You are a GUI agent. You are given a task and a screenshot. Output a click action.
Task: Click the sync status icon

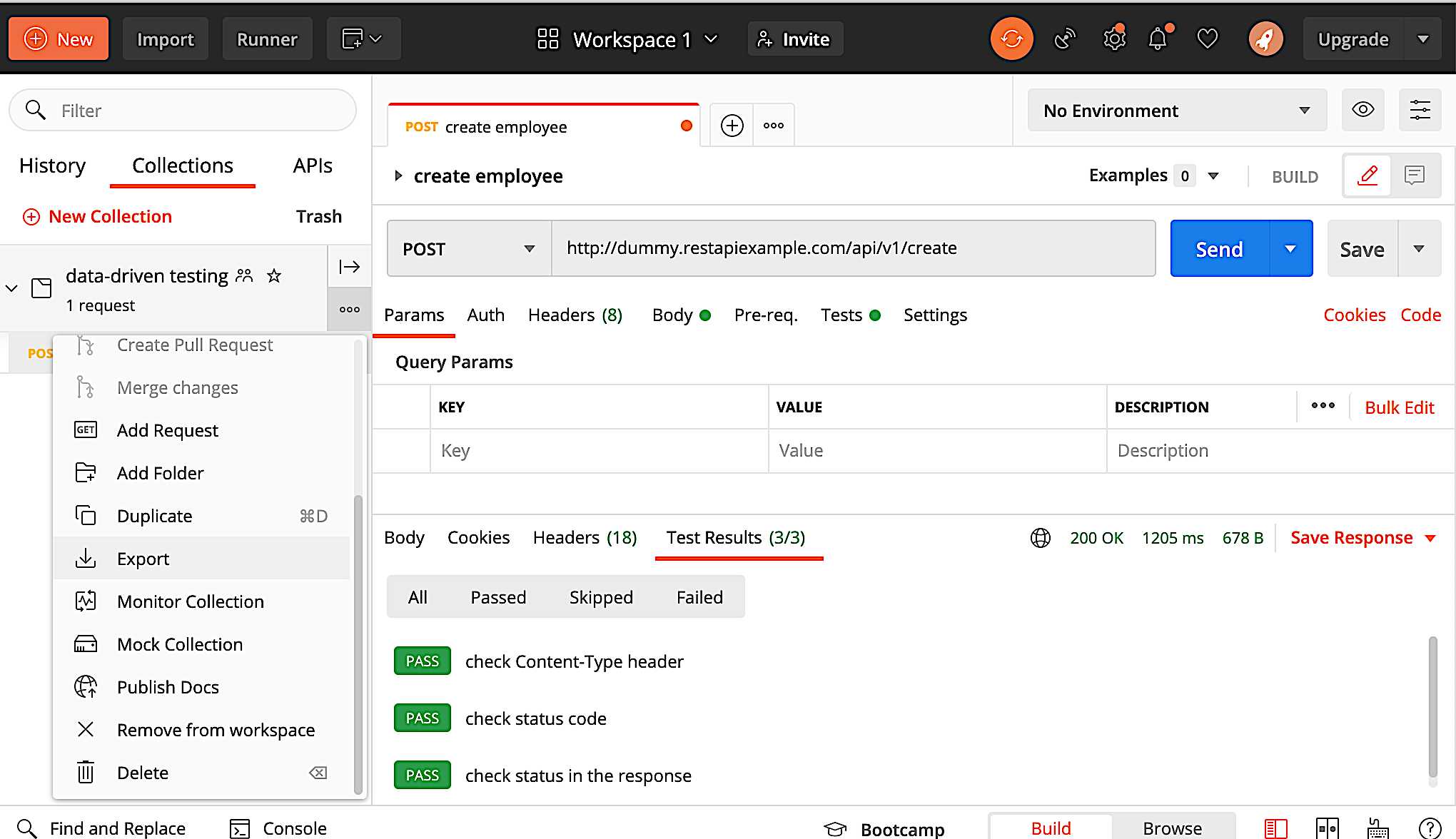click(1011, 39)
